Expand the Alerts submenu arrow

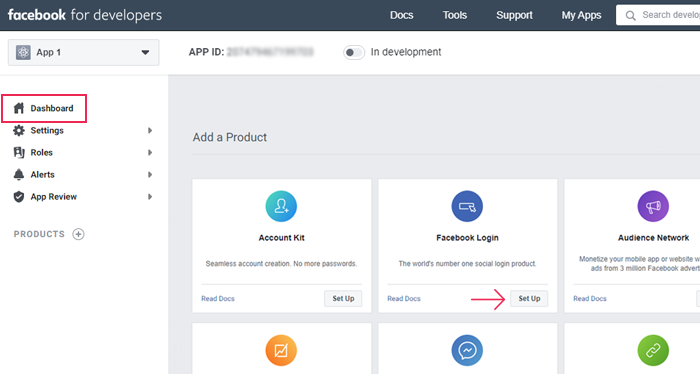coord(150,175)
